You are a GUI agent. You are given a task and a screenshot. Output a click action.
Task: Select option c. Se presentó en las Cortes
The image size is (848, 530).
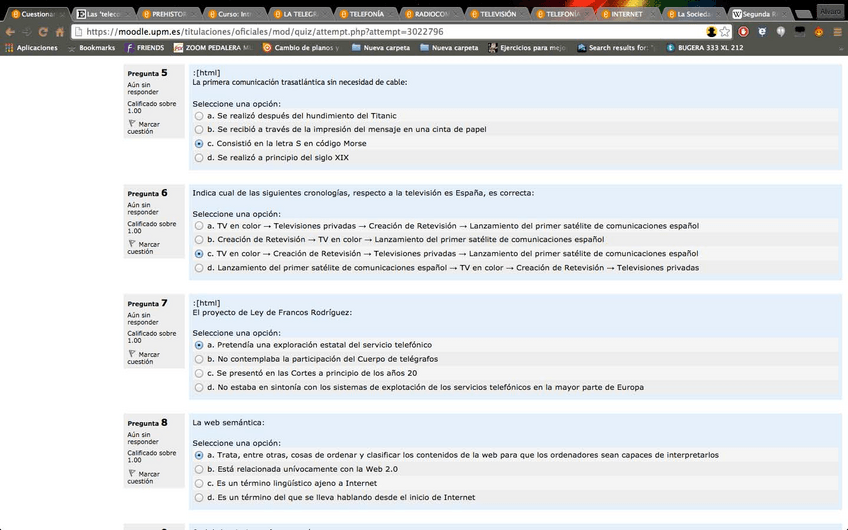(x=199, y=373)
